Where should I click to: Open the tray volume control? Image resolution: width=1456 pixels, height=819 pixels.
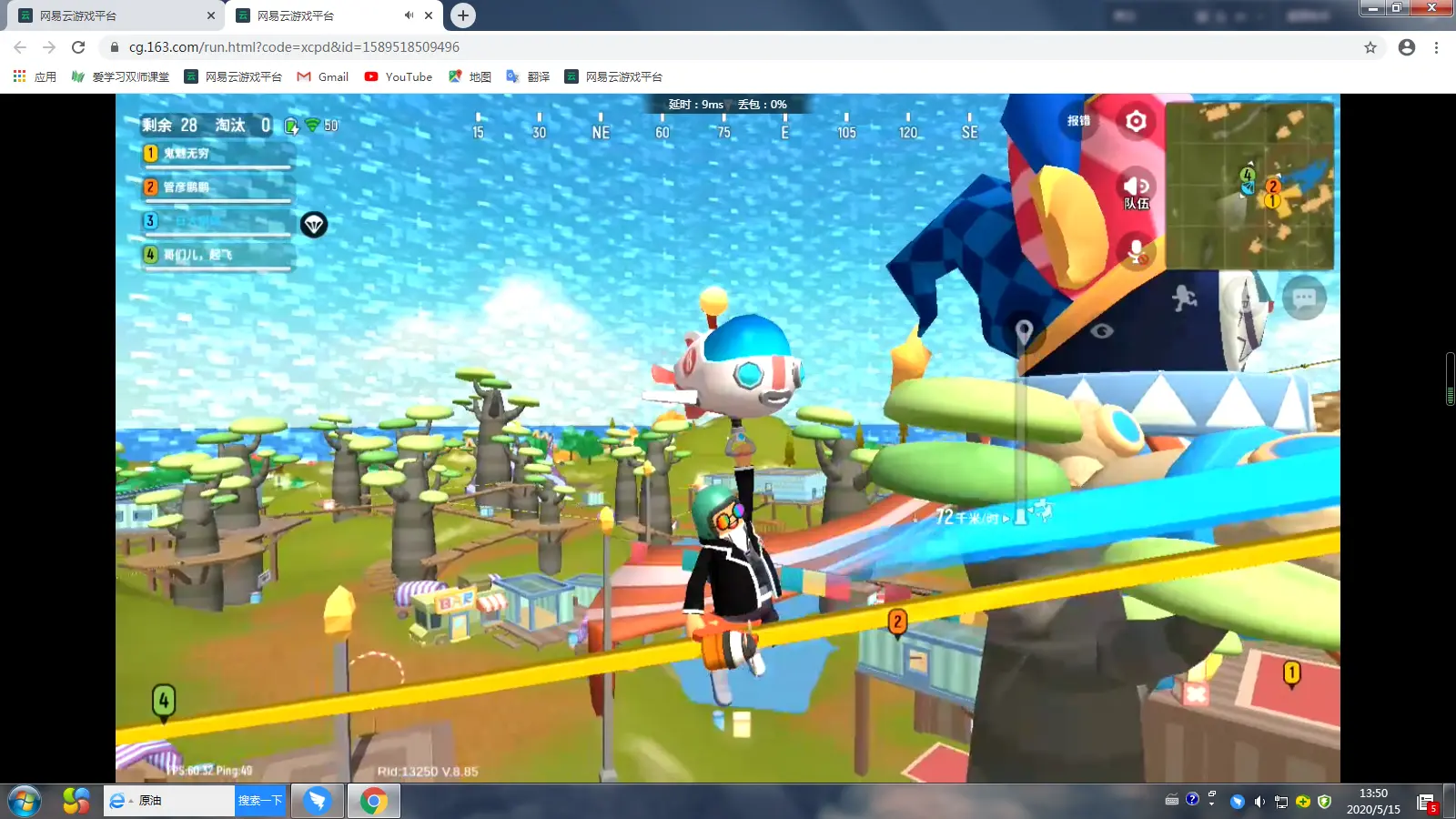[x=1259, y=802]
